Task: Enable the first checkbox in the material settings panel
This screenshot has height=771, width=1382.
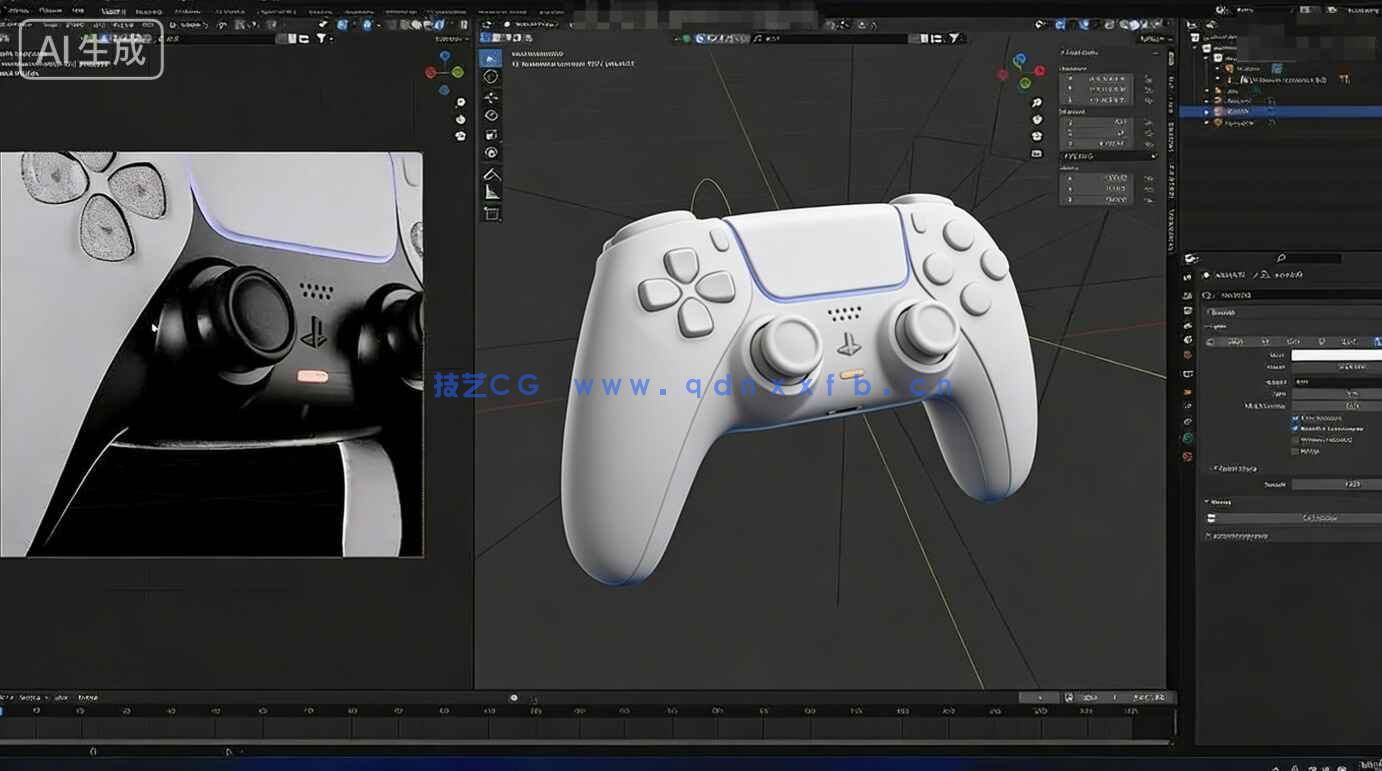Action: (x=1296, y=419)
